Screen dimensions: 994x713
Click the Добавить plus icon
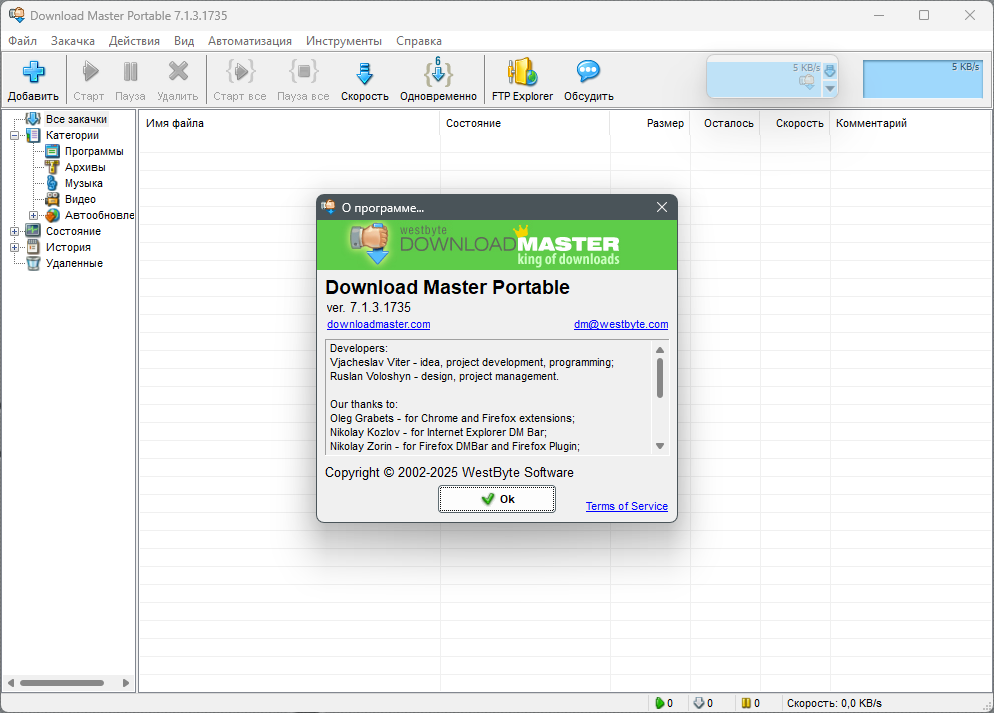click(34, 72)
